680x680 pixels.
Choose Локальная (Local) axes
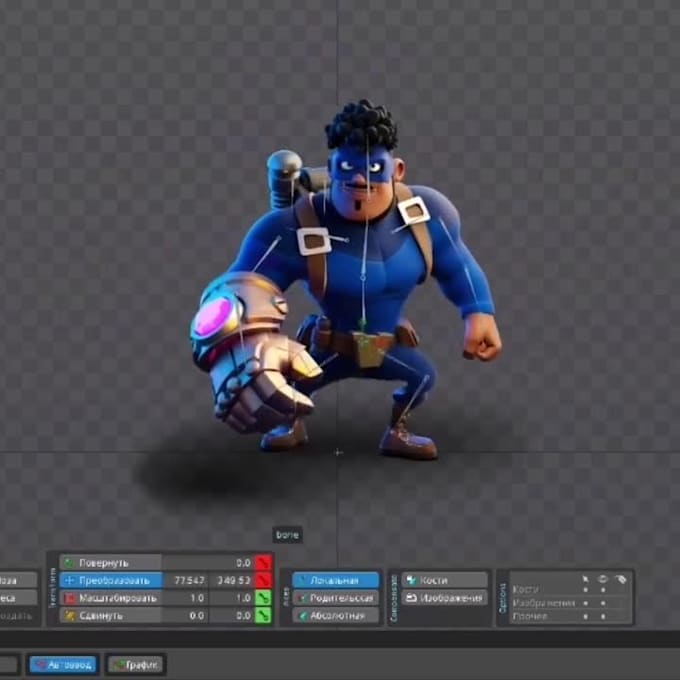[336, 580]
